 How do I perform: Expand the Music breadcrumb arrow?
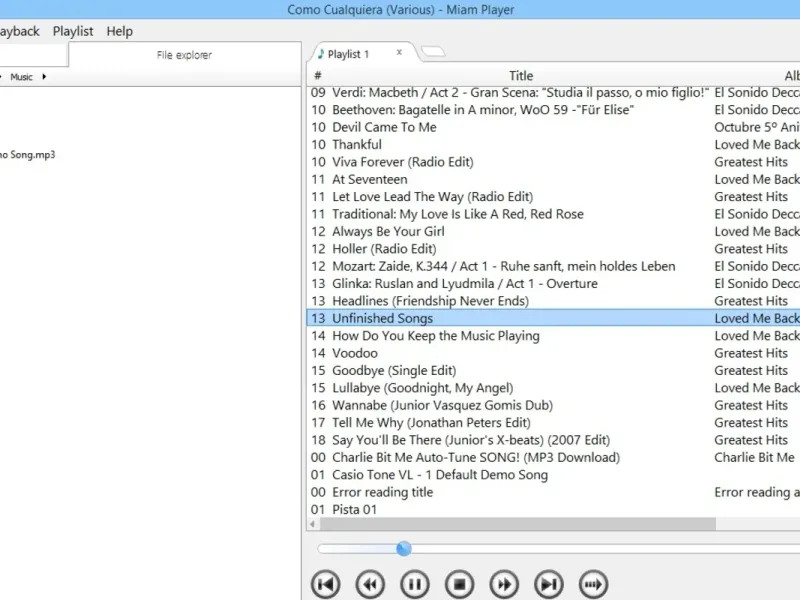click(x=44, y=77)
